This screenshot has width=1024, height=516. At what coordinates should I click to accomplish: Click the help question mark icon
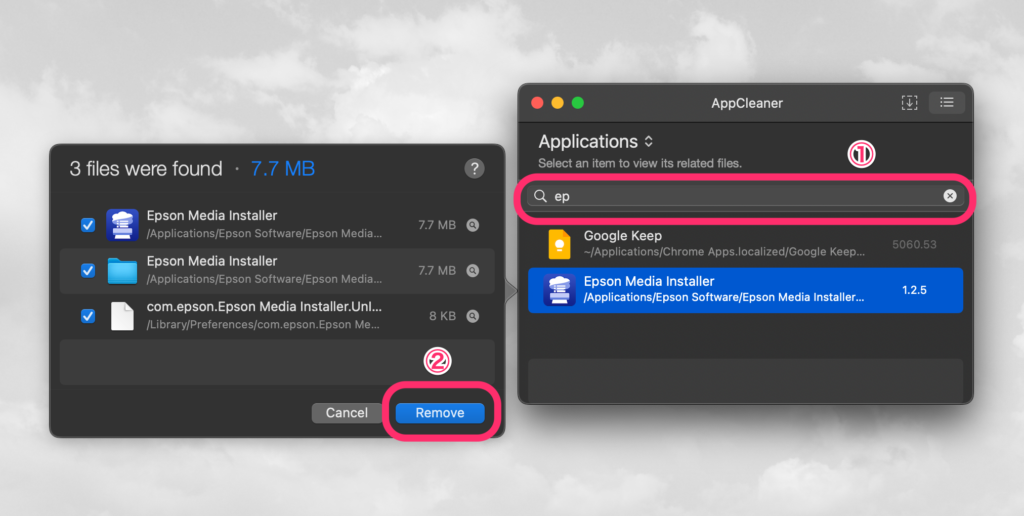click(x=474, y=169)
